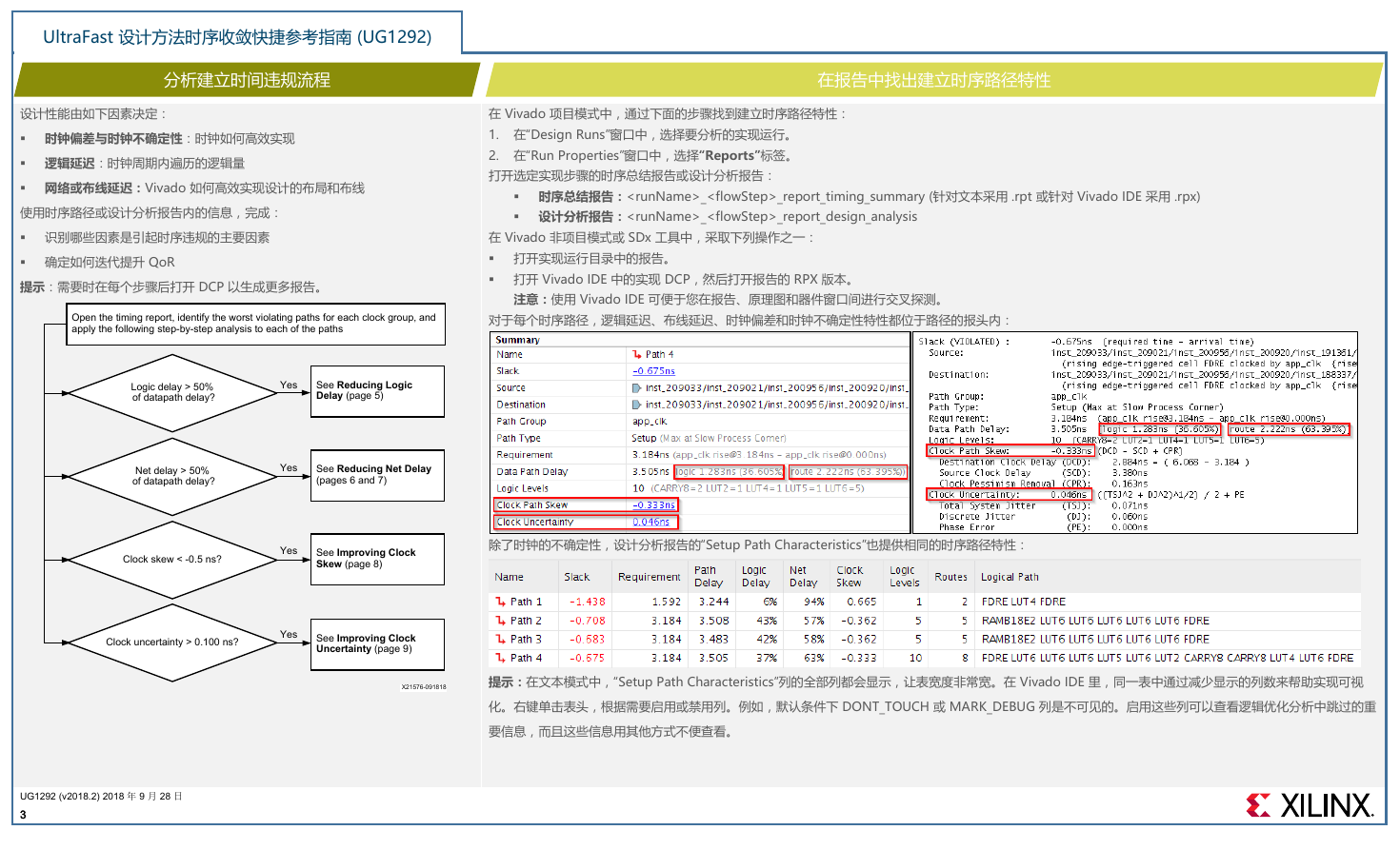Click 'Clock uncertainty > 0.100 ns?' diamond

(x=172, y=642)
